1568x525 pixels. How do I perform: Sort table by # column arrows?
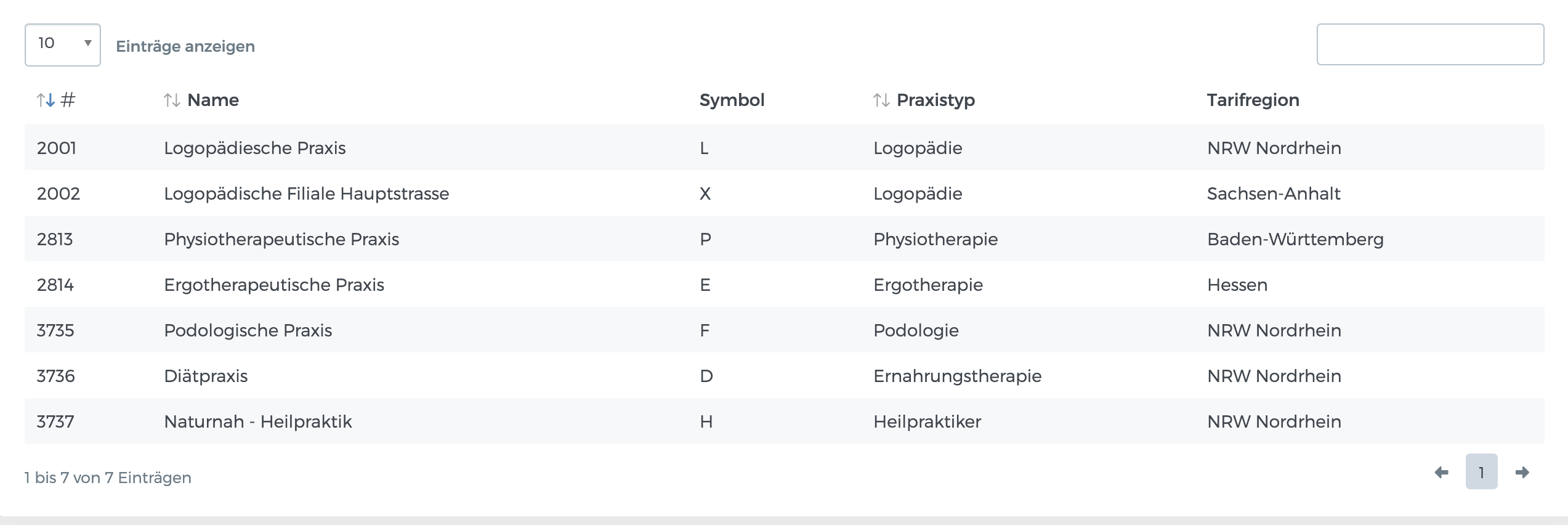pyautogui.click(x=46, y=100)
